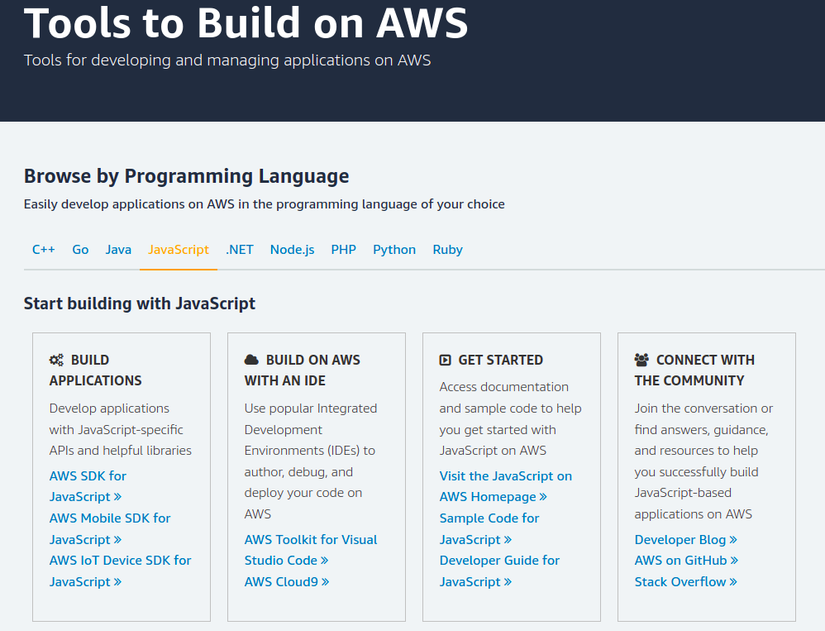Click the gears icon beside Build Applications
This screenshot has height=631, width=825.
[x=57, y=360]
